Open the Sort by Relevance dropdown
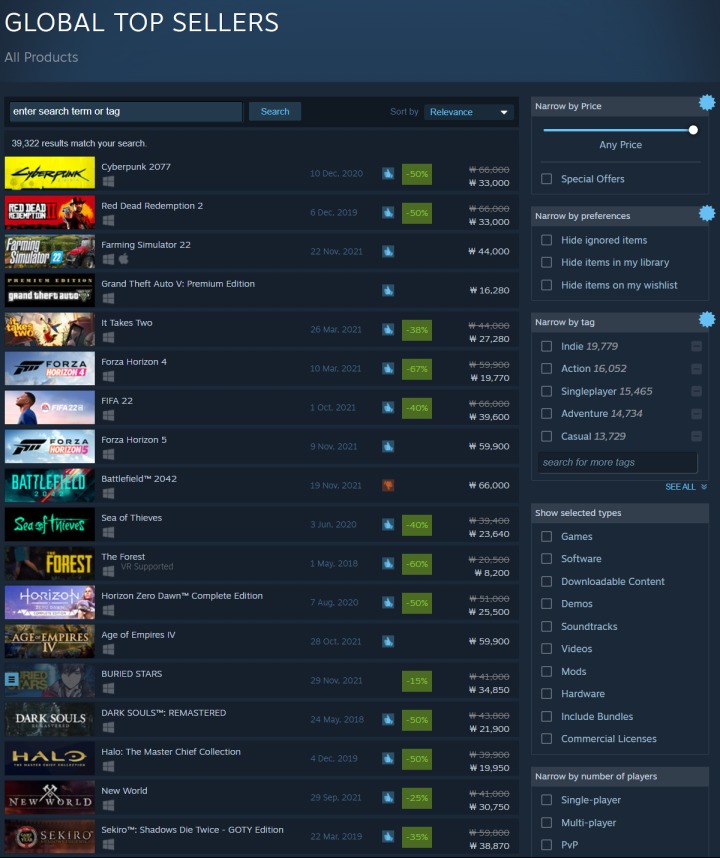 (x=469, y=112)
